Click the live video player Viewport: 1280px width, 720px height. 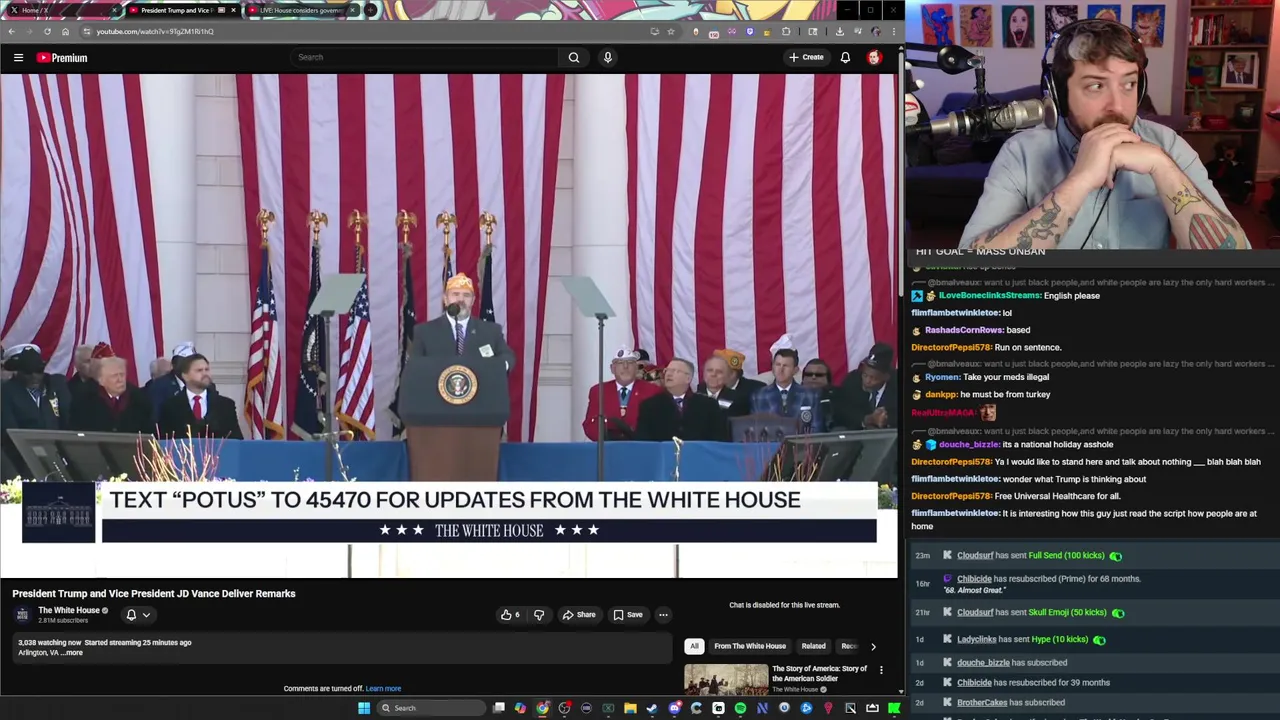click(449, 325)
